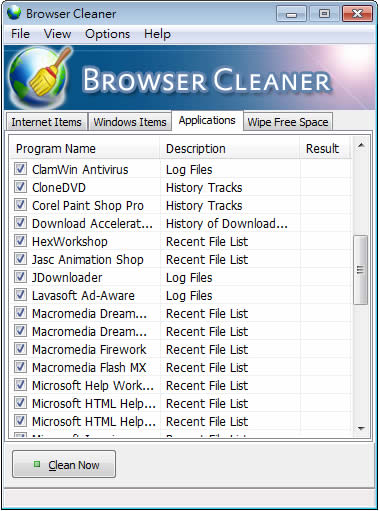
Task: Select the Macromedia Firework entry
Action: (89, 350)
